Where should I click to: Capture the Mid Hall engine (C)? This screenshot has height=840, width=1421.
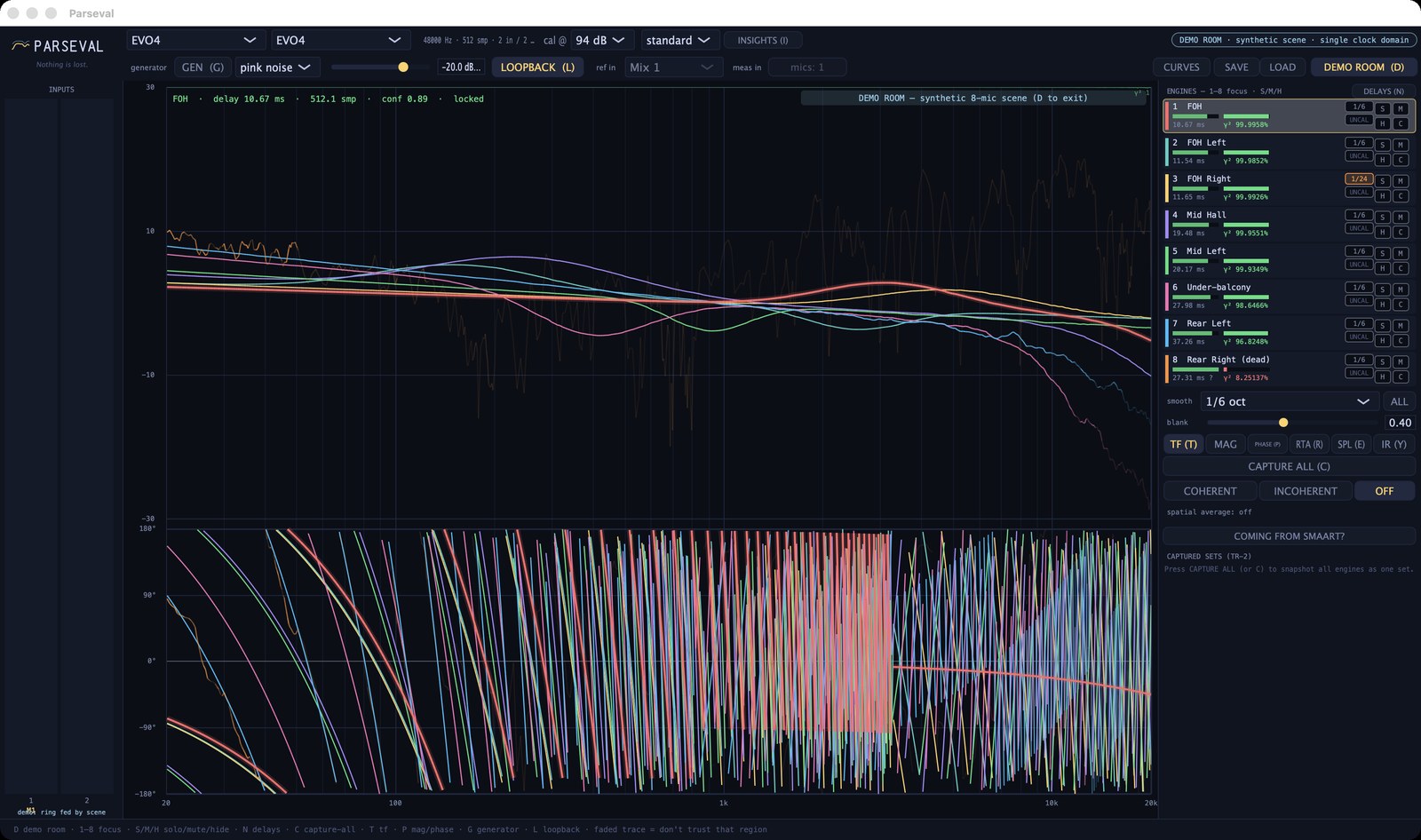[1401, 233]
